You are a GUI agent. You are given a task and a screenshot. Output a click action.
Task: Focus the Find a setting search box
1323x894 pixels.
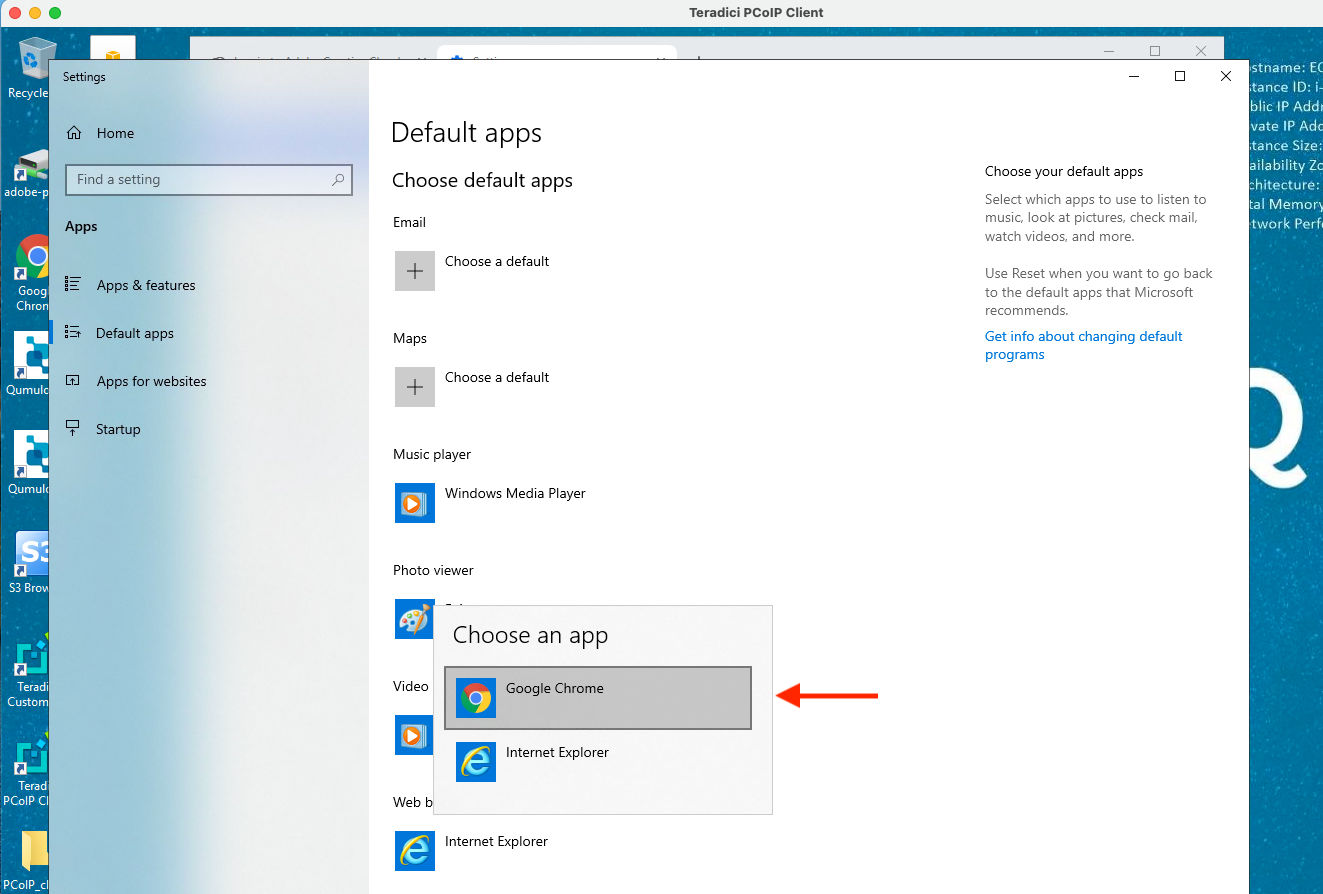click(208, 180)
